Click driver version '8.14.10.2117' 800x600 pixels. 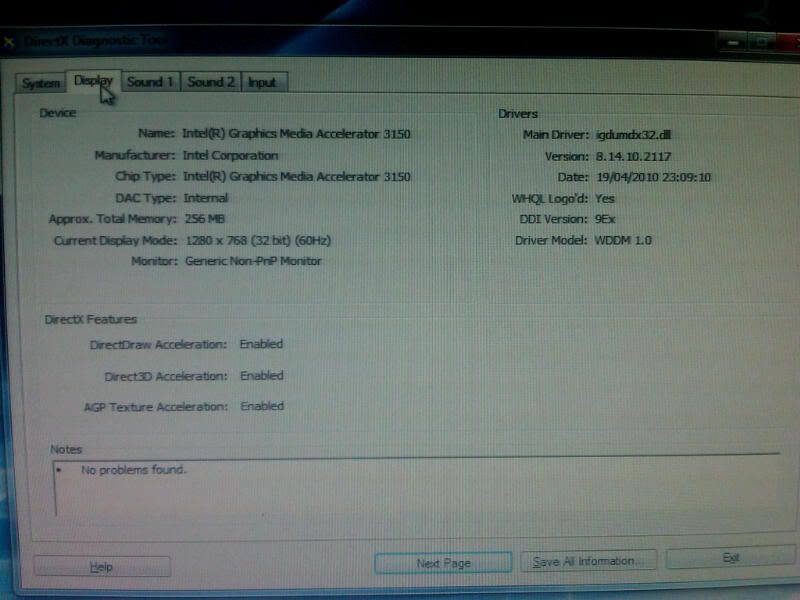tap(633, 156)
